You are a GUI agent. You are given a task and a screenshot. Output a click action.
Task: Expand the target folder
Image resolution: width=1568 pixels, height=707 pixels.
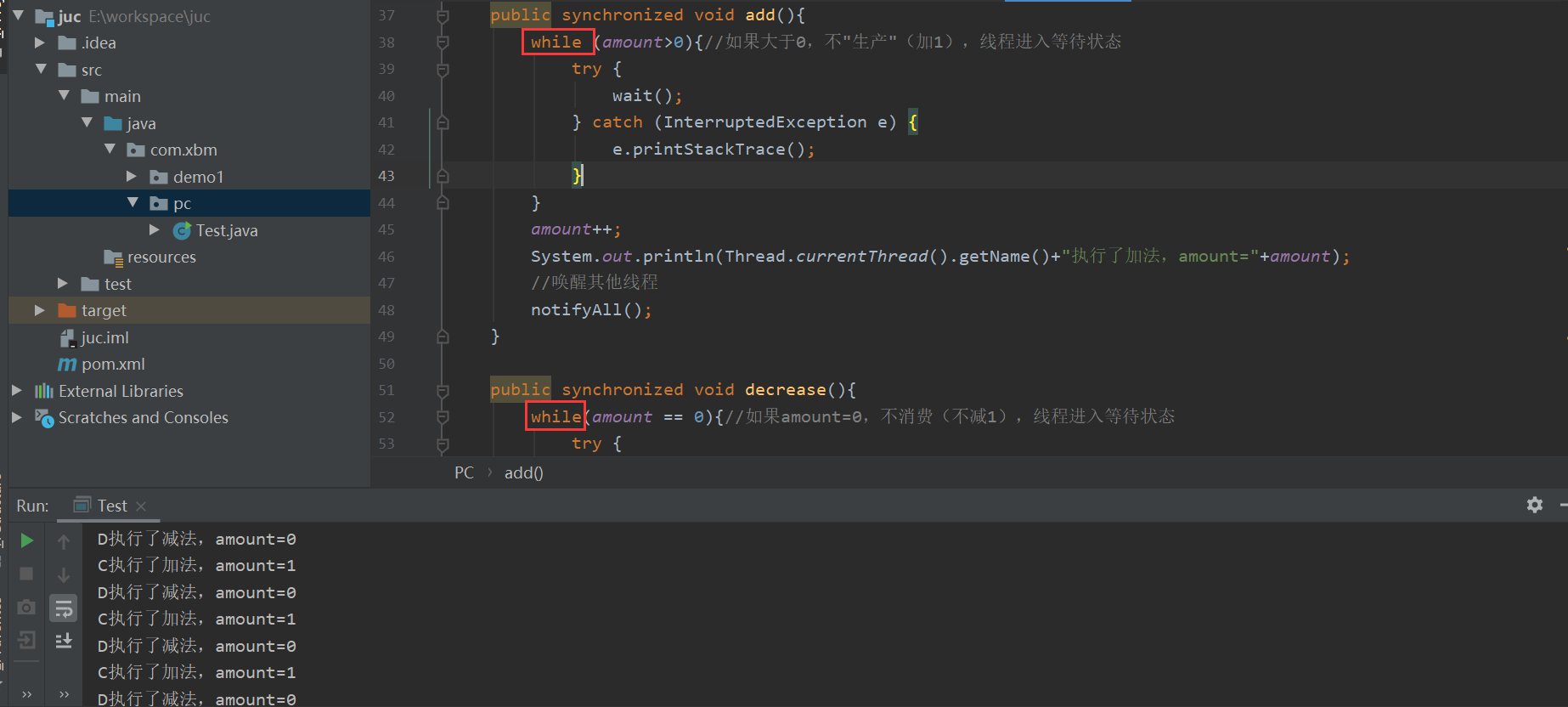click(x=39, y=310)
